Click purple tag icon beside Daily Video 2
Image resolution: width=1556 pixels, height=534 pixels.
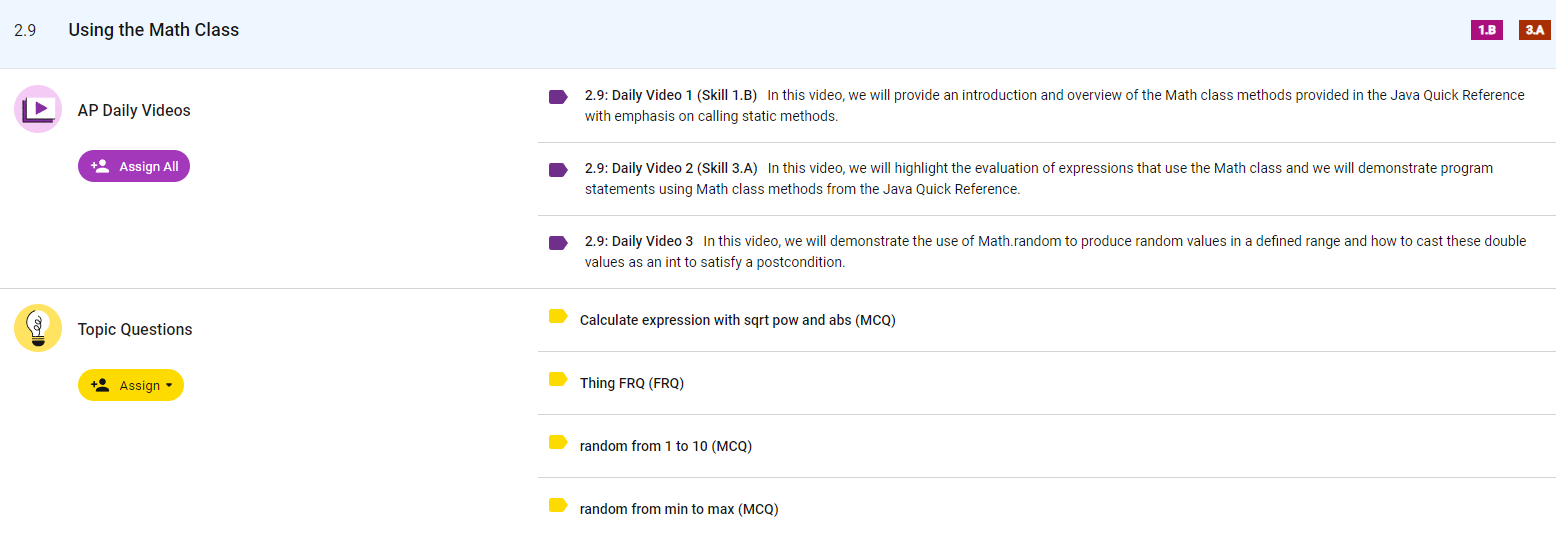[x=558, y=170]
